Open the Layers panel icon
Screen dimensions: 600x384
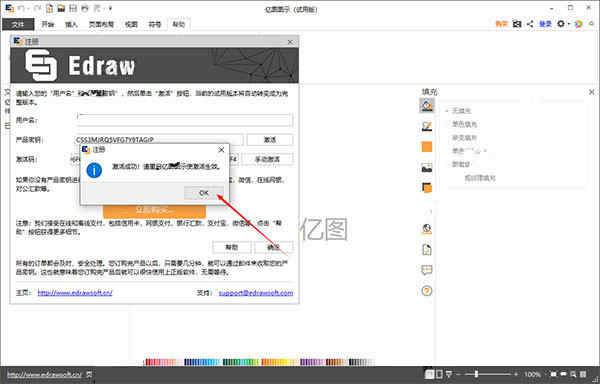(427, 188)
